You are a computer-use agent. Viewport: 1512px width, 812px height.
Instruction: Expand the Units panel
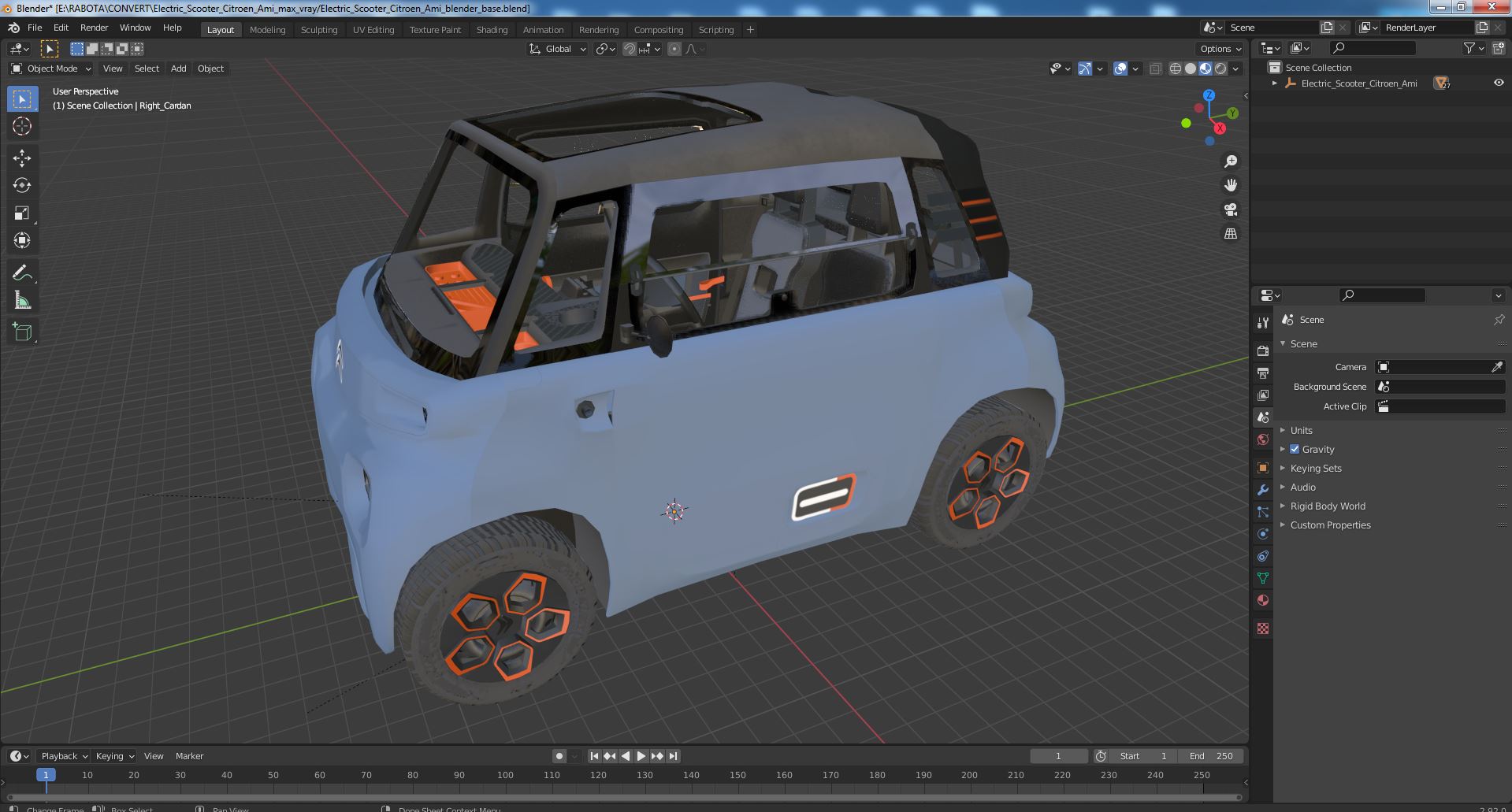[x=1301, y=430]
